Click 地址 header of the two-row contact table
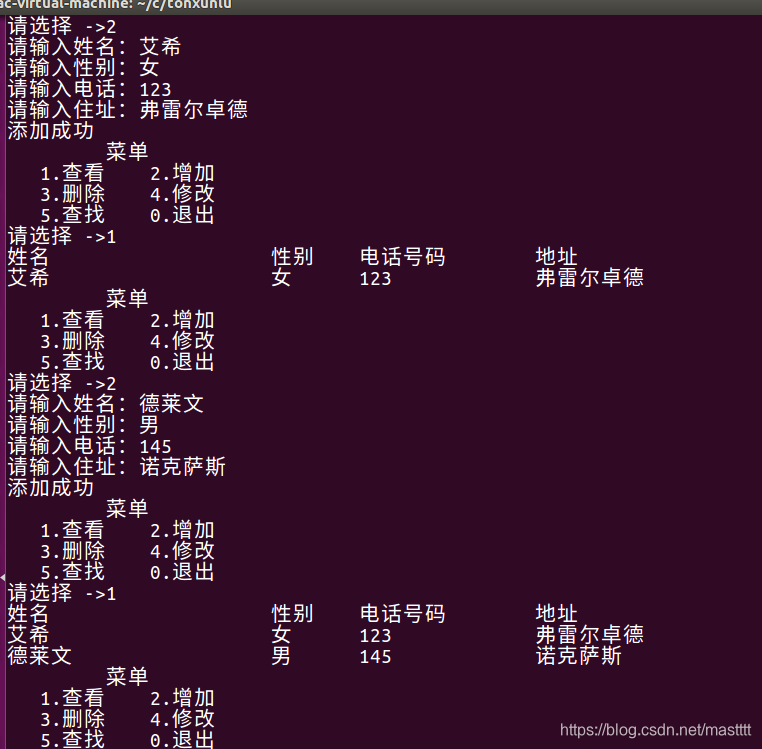 (557, 614)
